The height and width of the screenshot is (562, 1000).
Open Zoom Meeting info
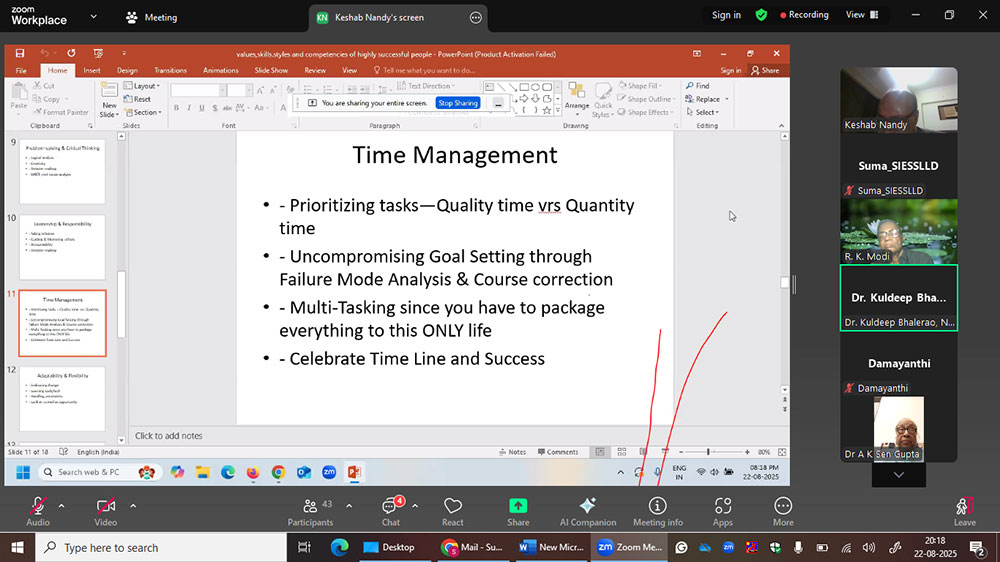pos(658,512)
